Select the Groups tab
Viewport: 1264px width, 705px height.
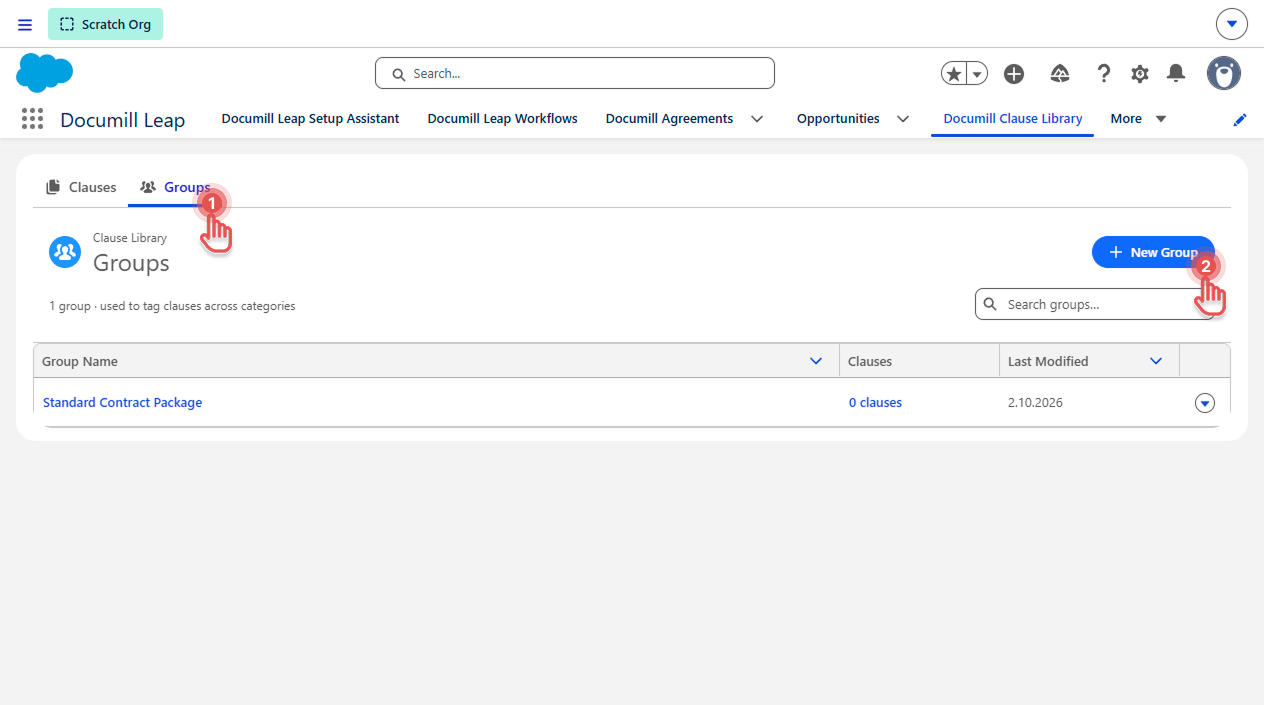coord(176,187)
